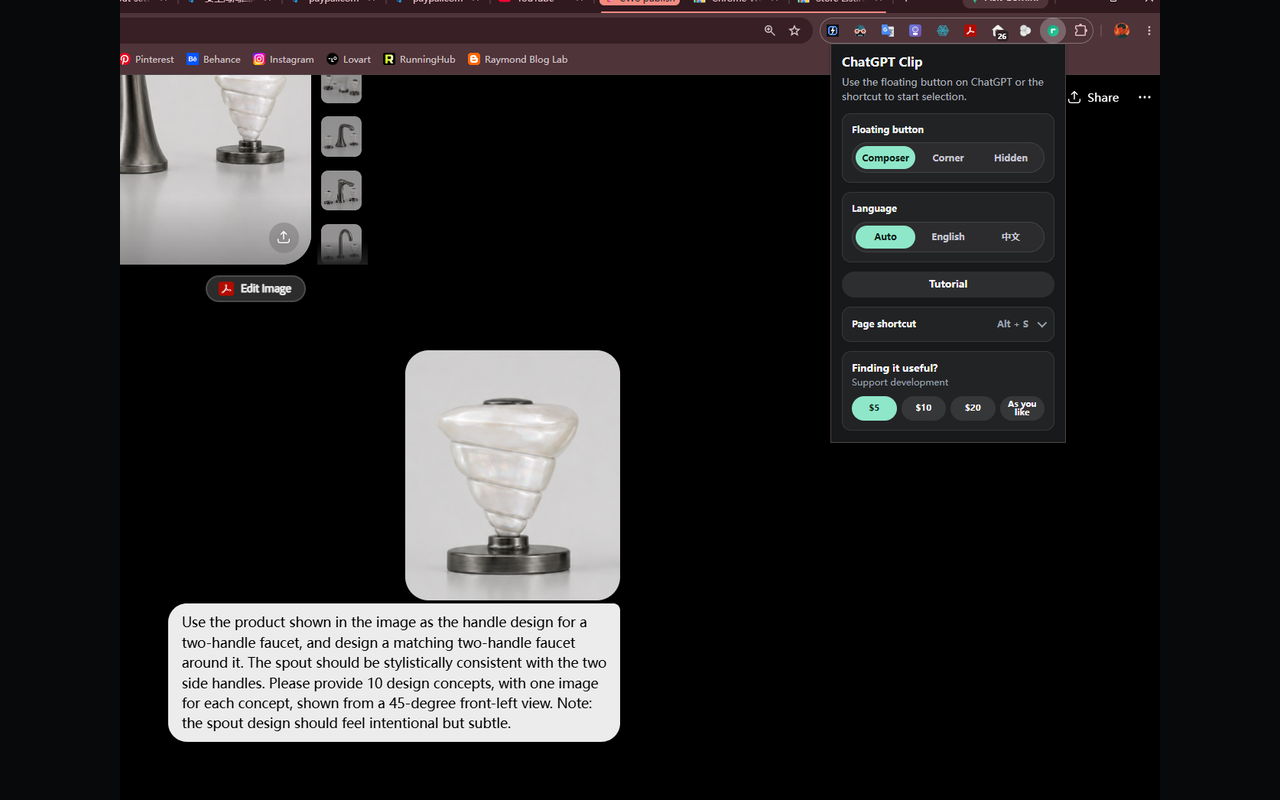
Task: Open the Pinterest bookmark
Action: point(147,59)
